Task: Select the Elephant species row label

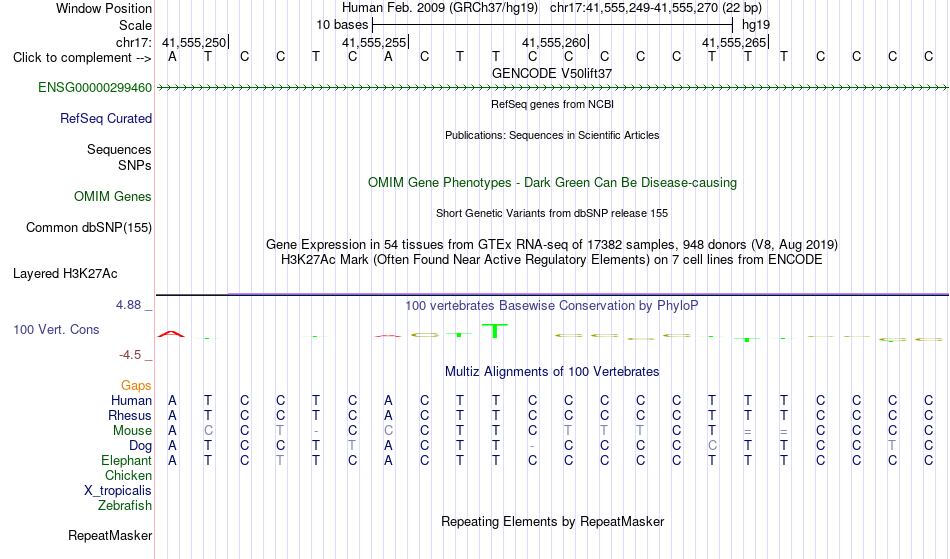Action: pos(126,461)
